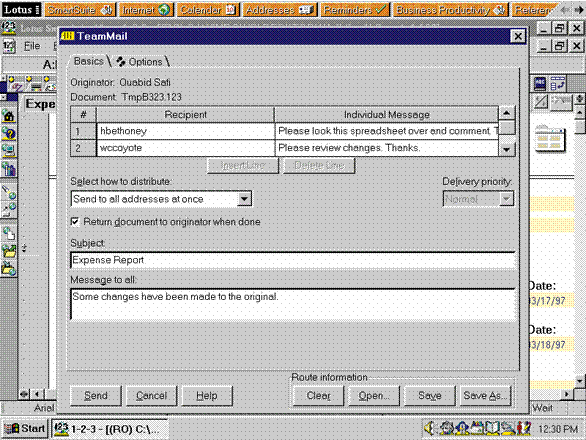The image size is (586, 440).
Task: Click the Internet search flashlight icon
Action: (x=8, y=192)
